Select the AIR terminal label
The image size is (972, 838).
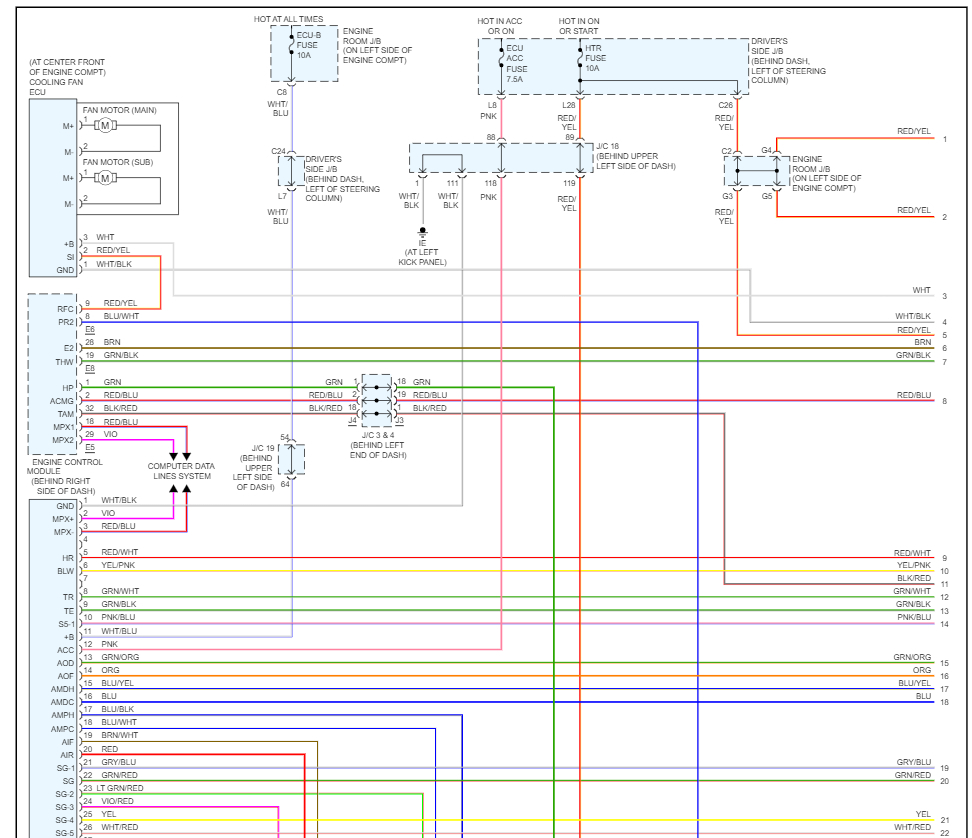coord(66,755)
